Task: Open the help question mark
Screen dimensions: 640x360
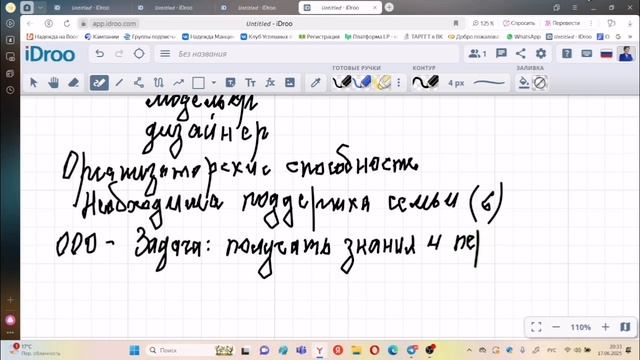Action: (x=567, y=53)
